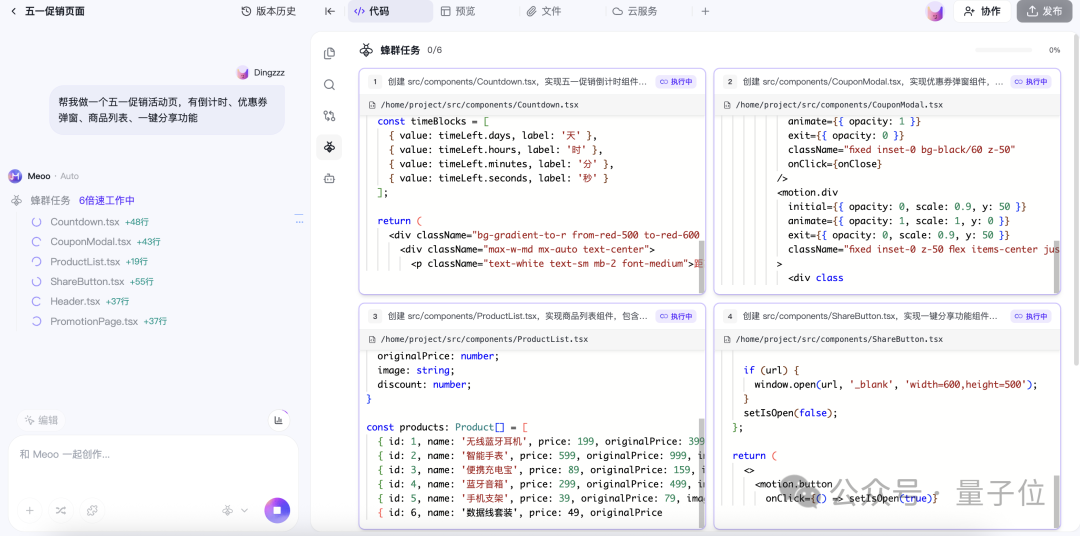Collapse the left panel with arrow icon

329,11
